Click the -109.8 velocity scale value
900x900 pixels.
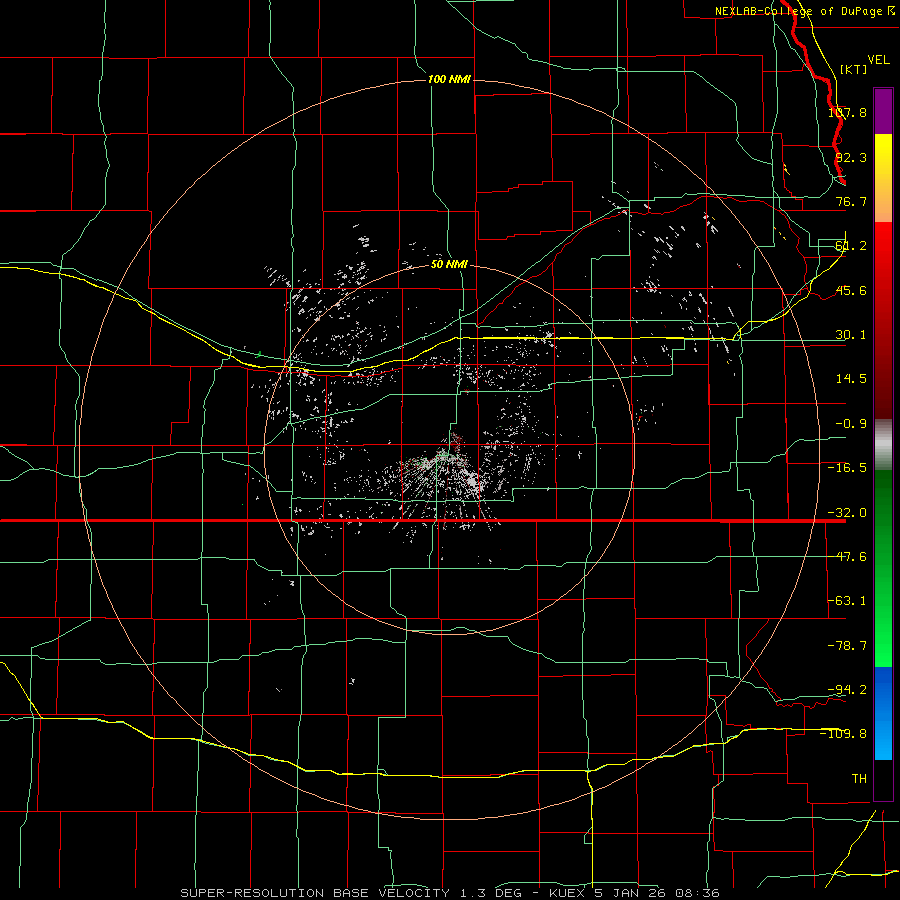coord(844,734)
